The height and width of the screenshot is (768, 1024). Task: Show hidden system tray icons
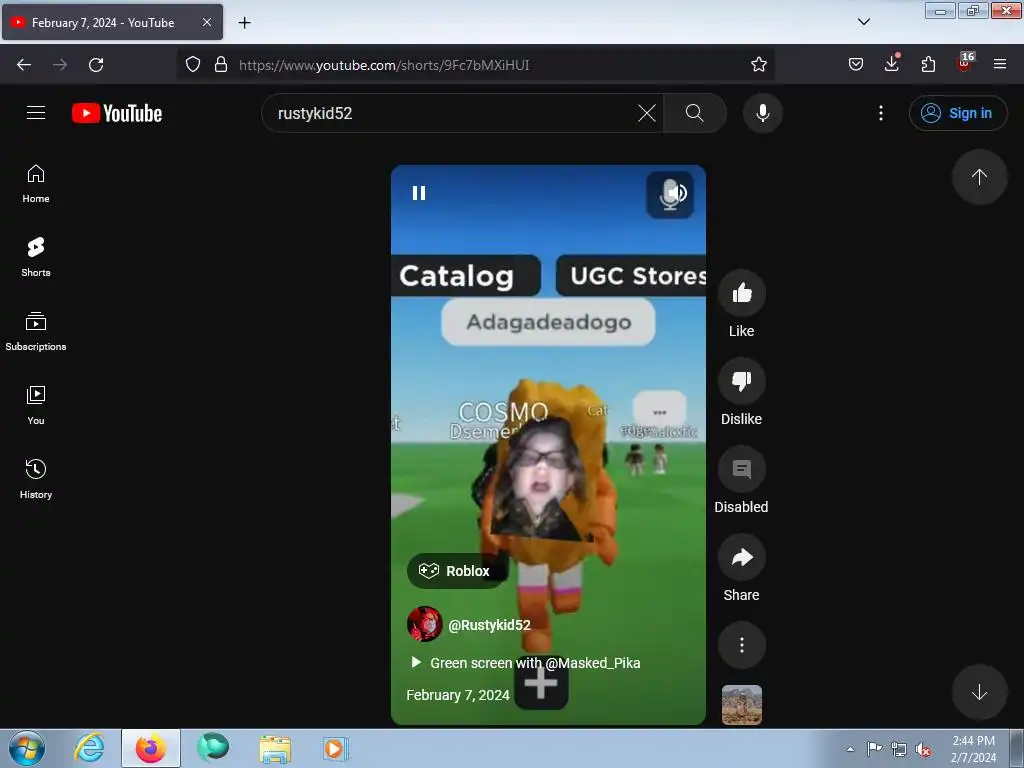tap(850, 749)
